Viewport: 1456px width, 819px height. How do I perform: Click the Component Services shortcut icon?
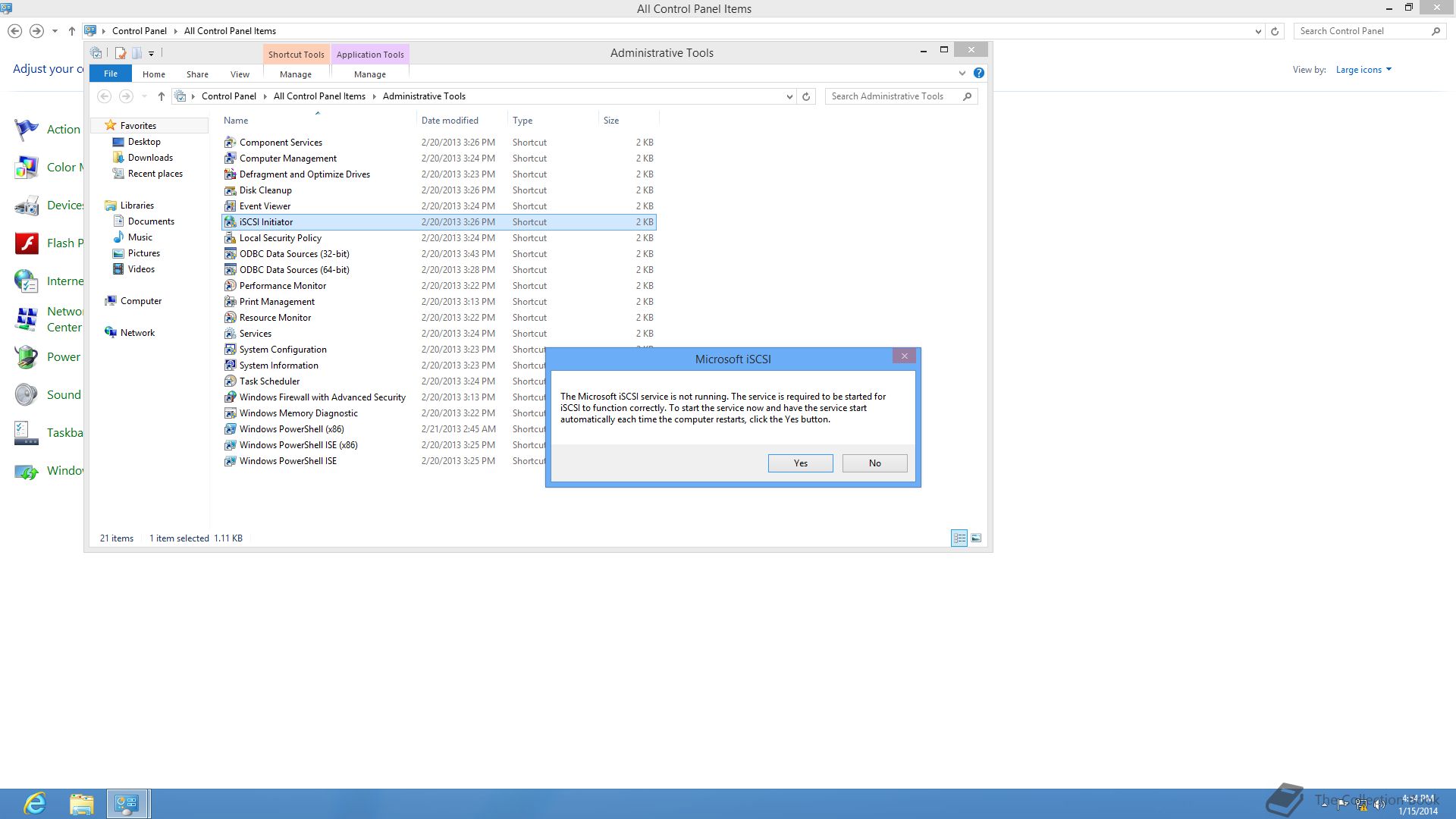tap(230, 143)
